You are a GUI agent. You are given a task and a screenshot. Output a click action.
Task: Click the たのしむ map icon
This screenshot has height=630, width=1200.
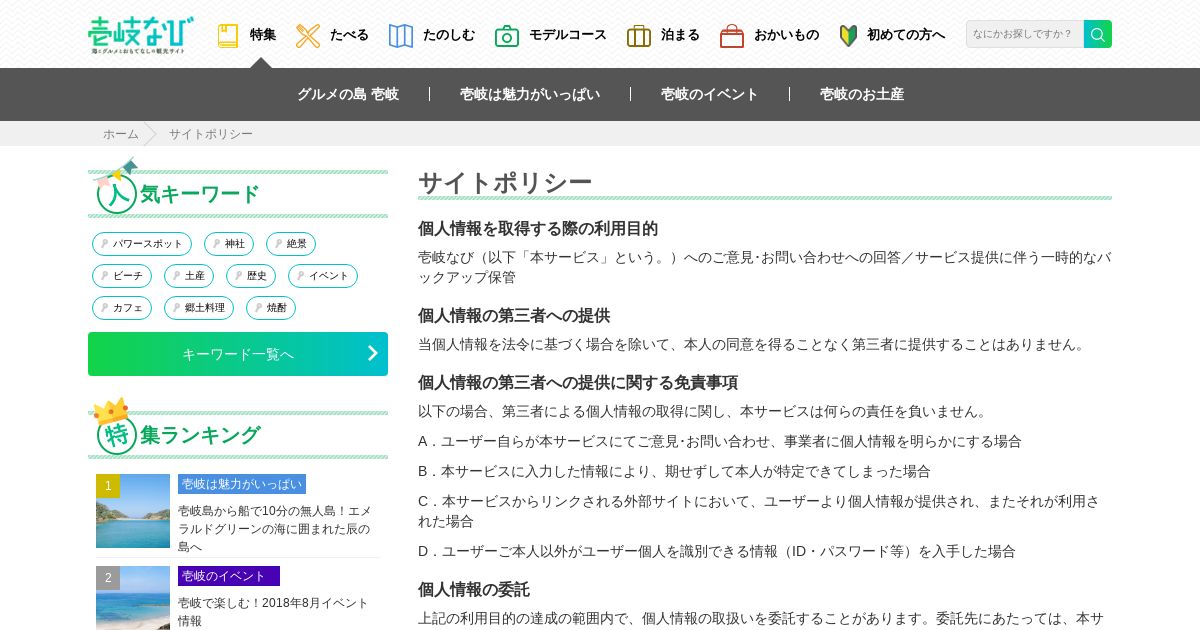click(401, 36)
